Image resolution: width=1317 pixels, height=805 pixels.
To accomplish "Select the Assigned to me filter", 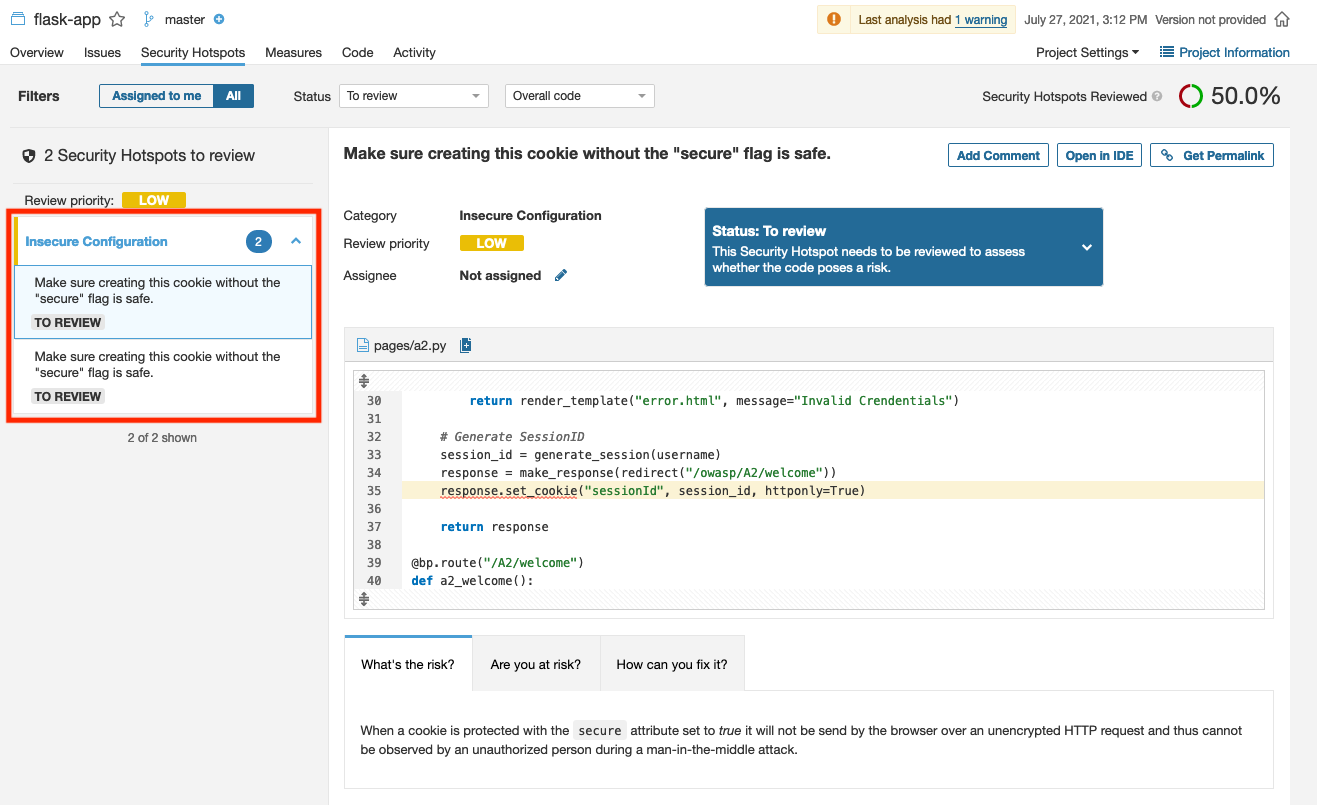I will pyautogui.click(x=156, y=96).
